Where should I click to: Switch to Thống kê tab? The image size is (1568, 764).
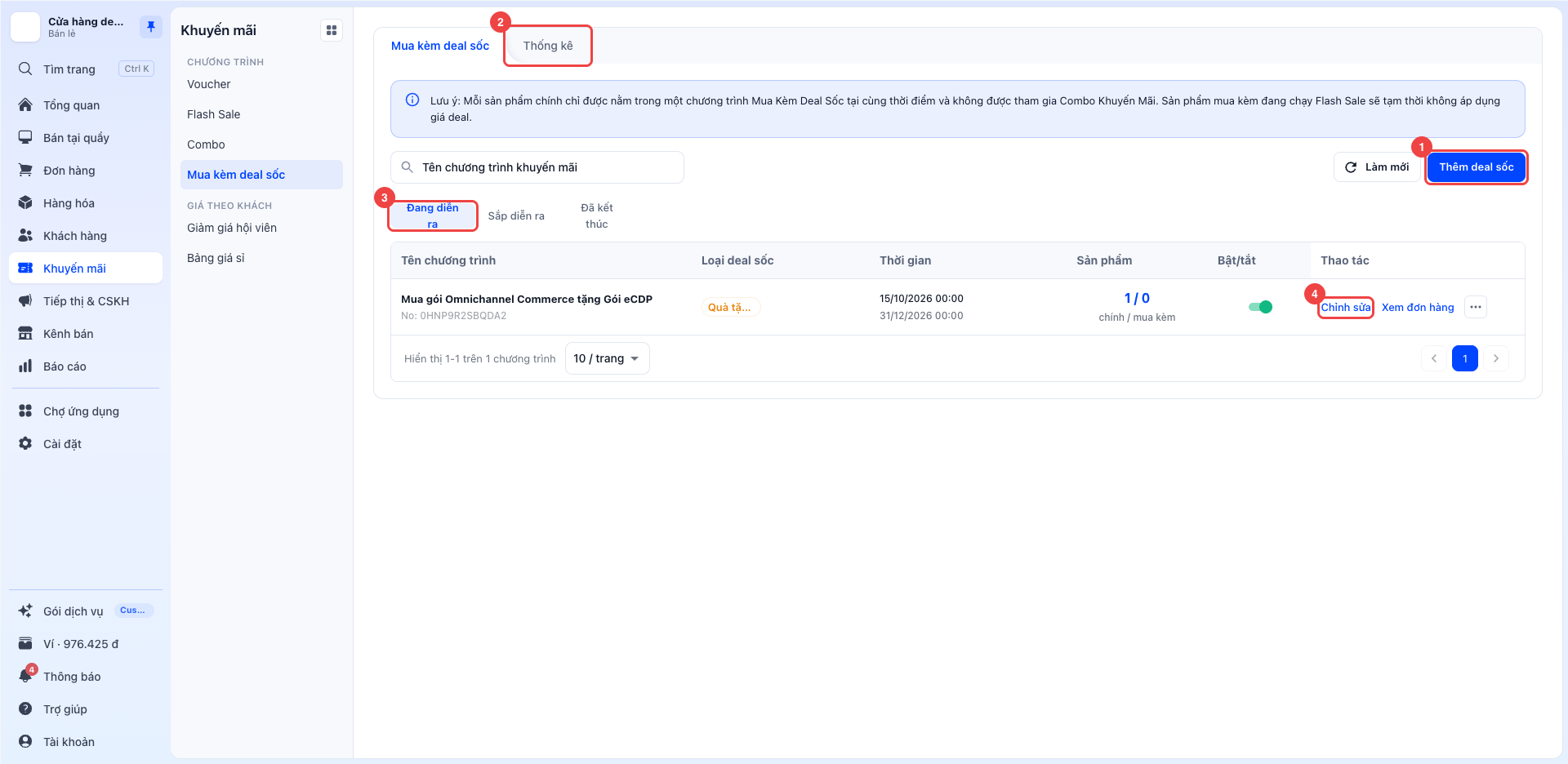[548, 46]
